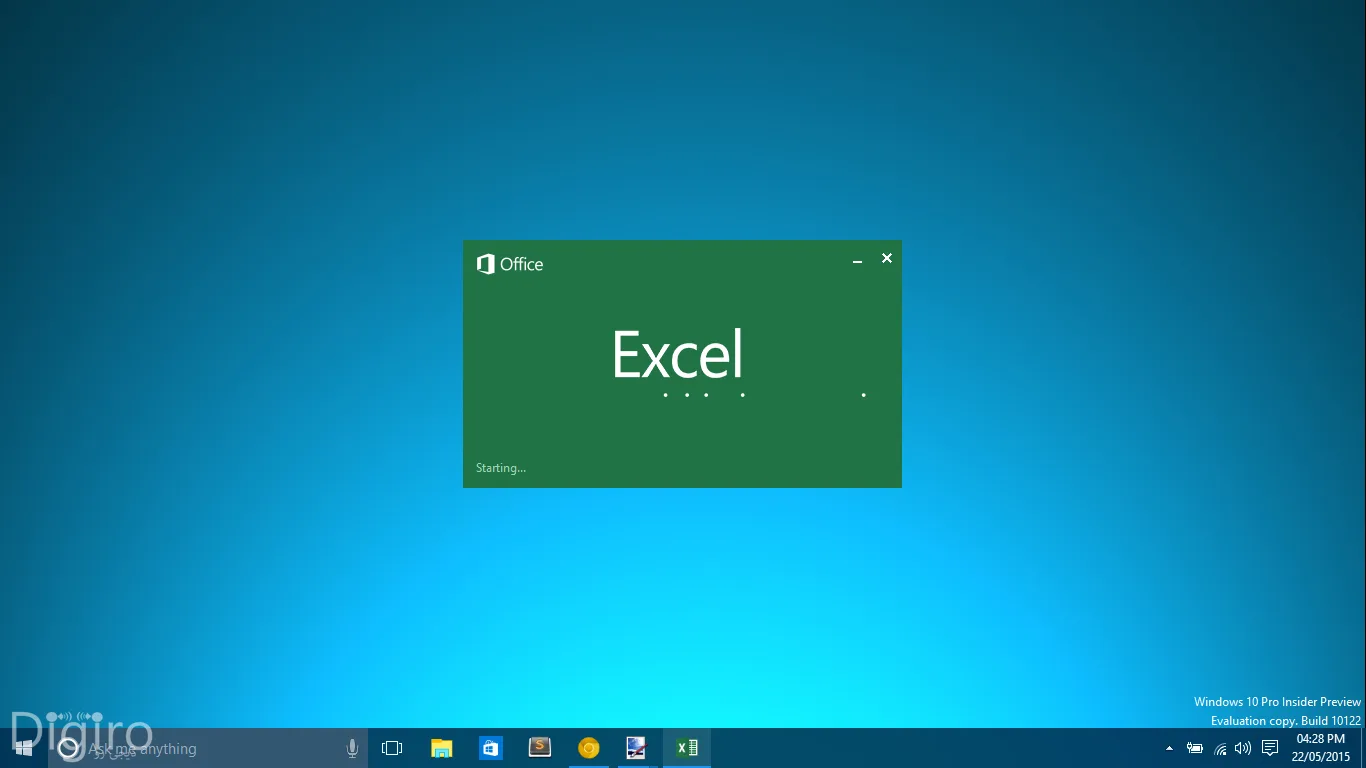Open the Wi-Fi network flyout

(1220, 748)
